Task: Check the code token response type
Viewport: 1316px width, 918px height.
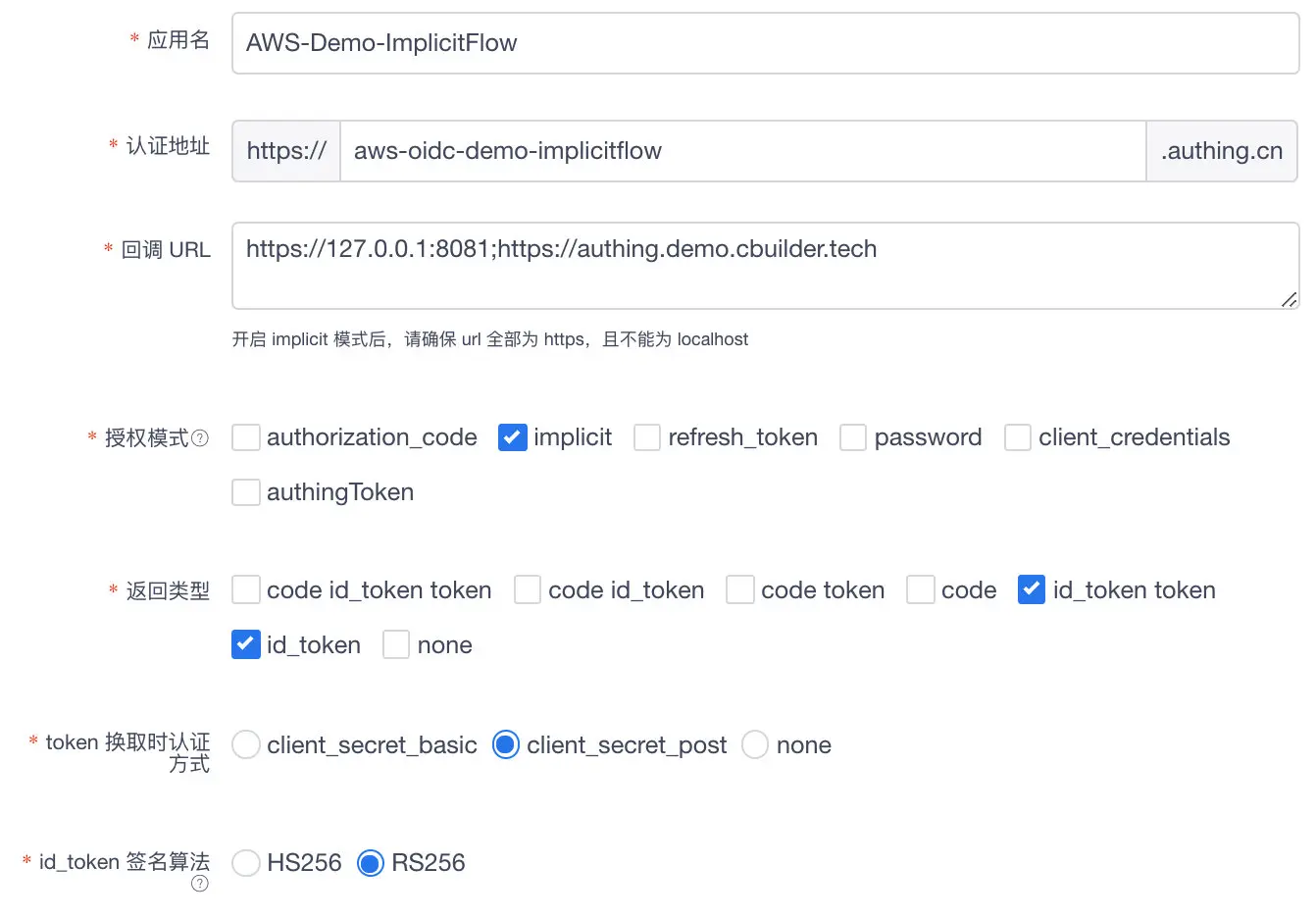Action: (740, 590)
